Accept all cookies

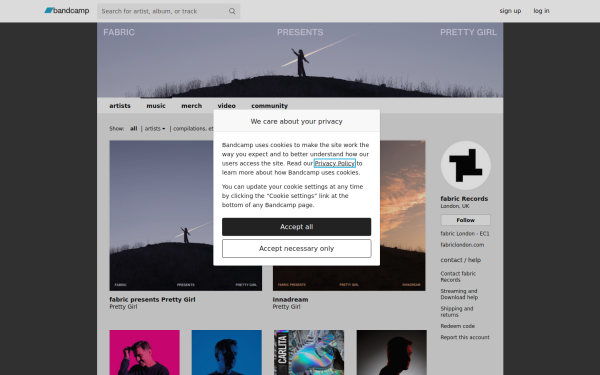(297, 227)
